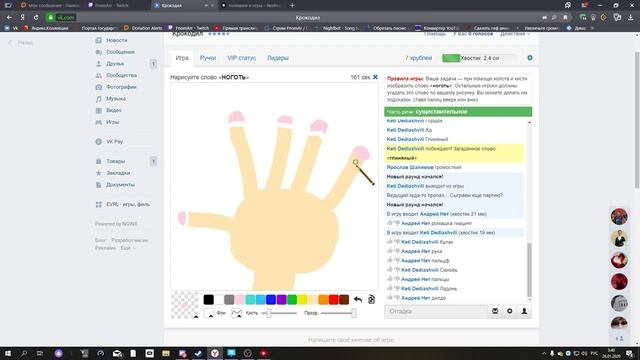Switch to the Игра tab
640x360 pixels.
pyautogui.click(x=182, y=58)
